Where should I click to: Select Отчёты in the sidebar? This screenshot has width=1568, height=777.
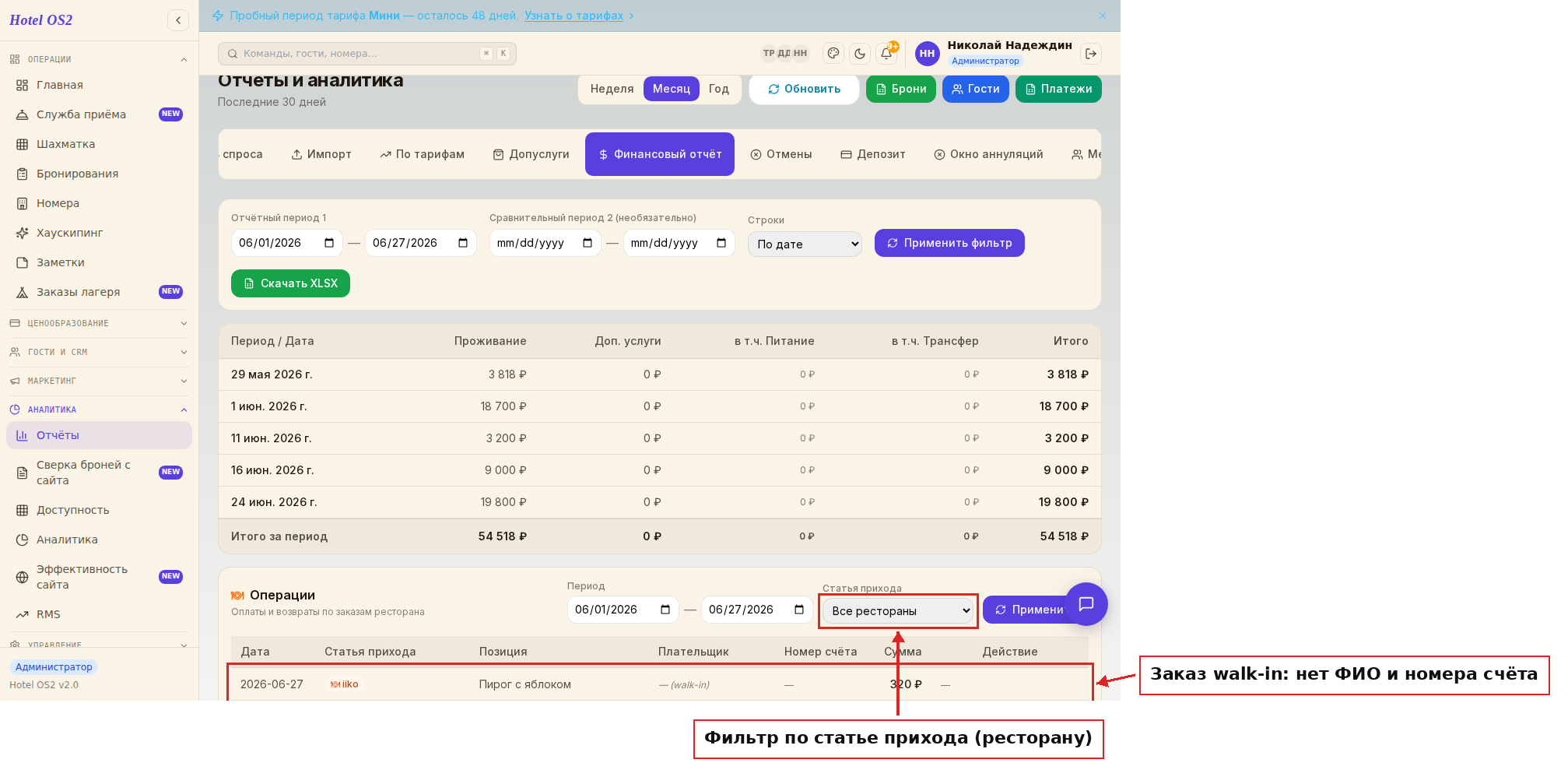[99, 435]
